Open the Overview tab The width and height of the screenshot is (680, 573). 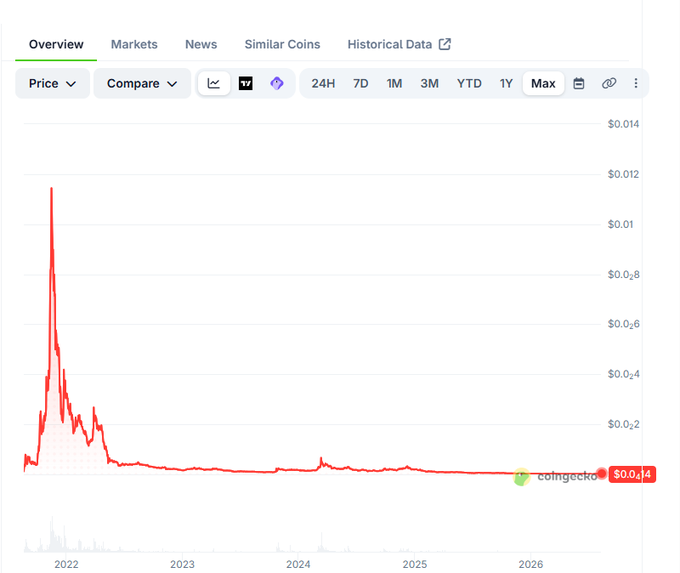(x=56, y=44)
